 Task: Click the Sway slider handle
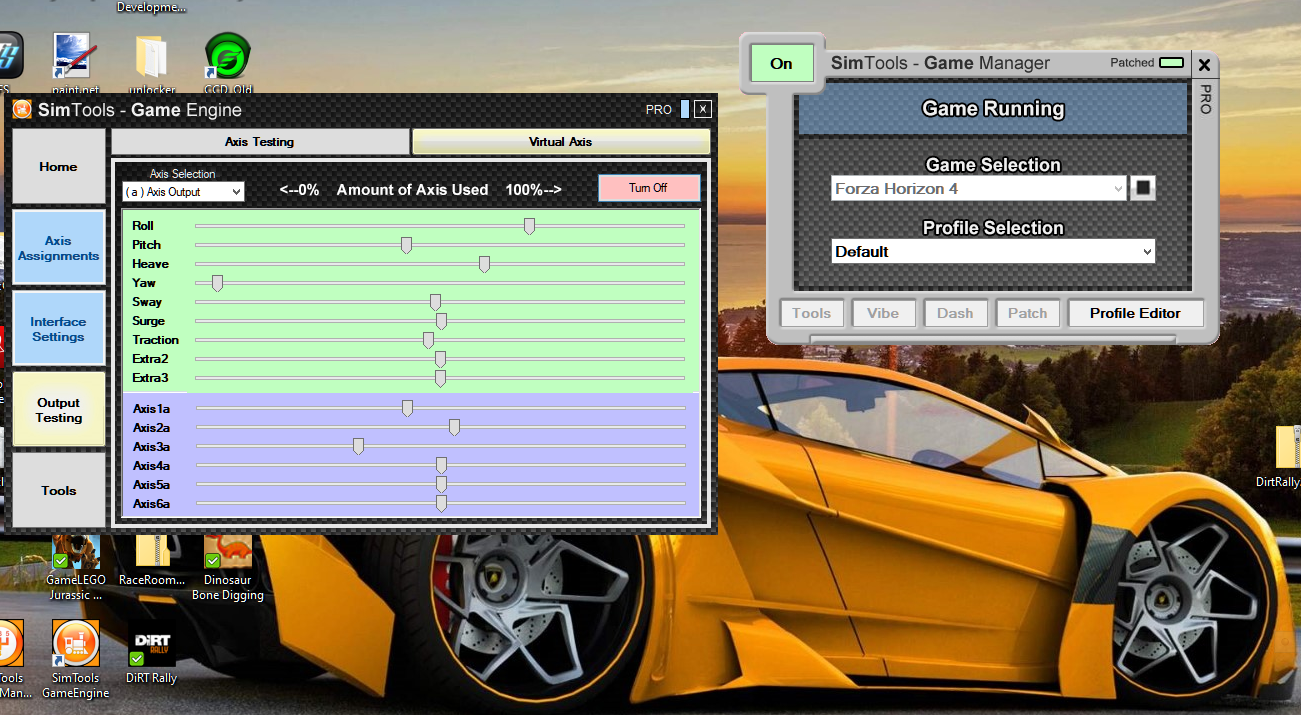coord(435,302)
